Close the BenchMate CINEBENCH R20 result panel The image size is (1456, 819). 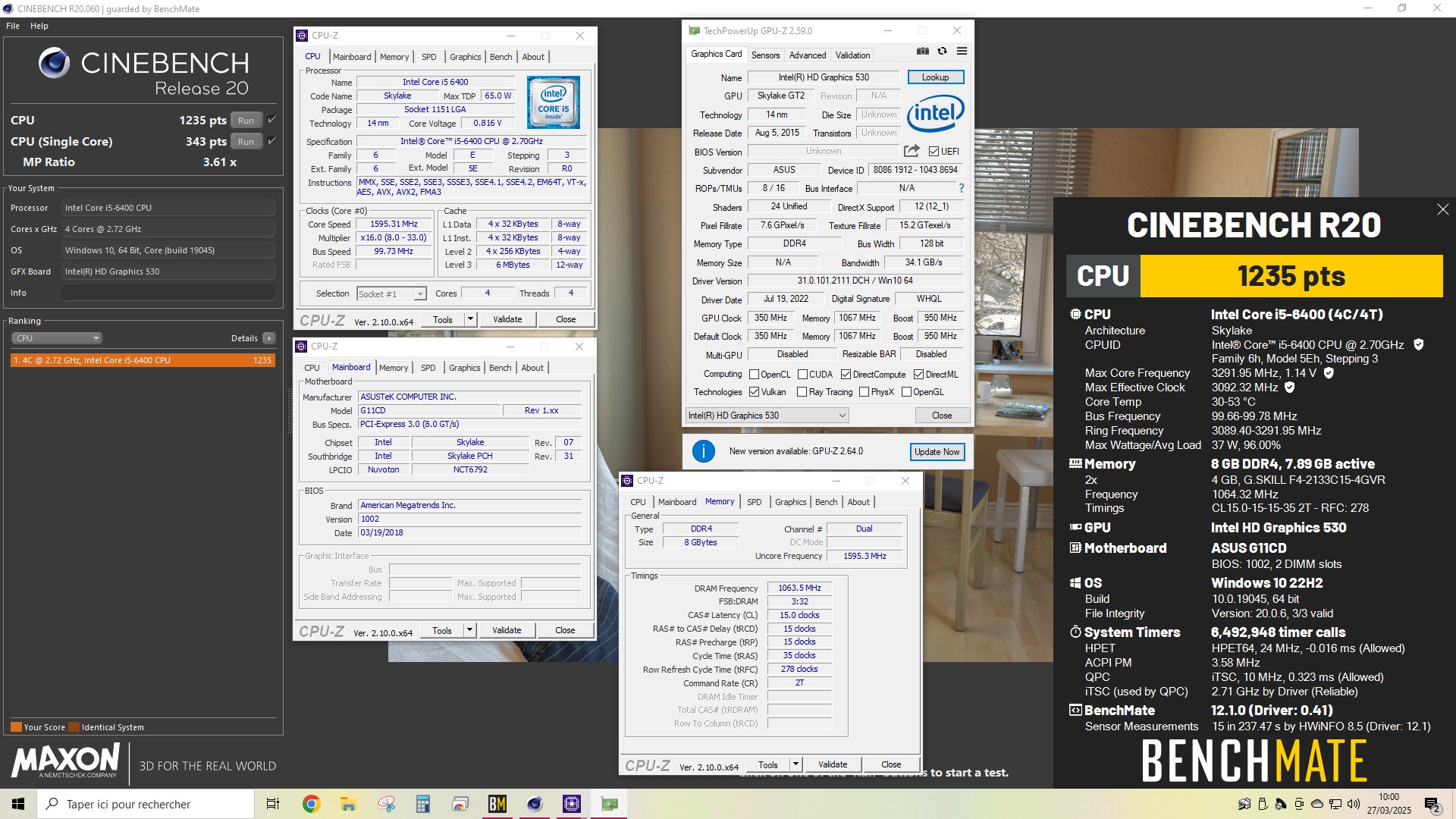[1442, 209]
